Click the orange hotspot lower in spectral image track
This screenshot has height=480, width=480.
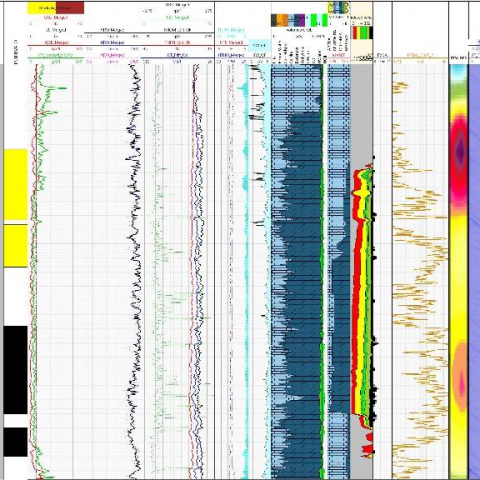pos(461,375)
